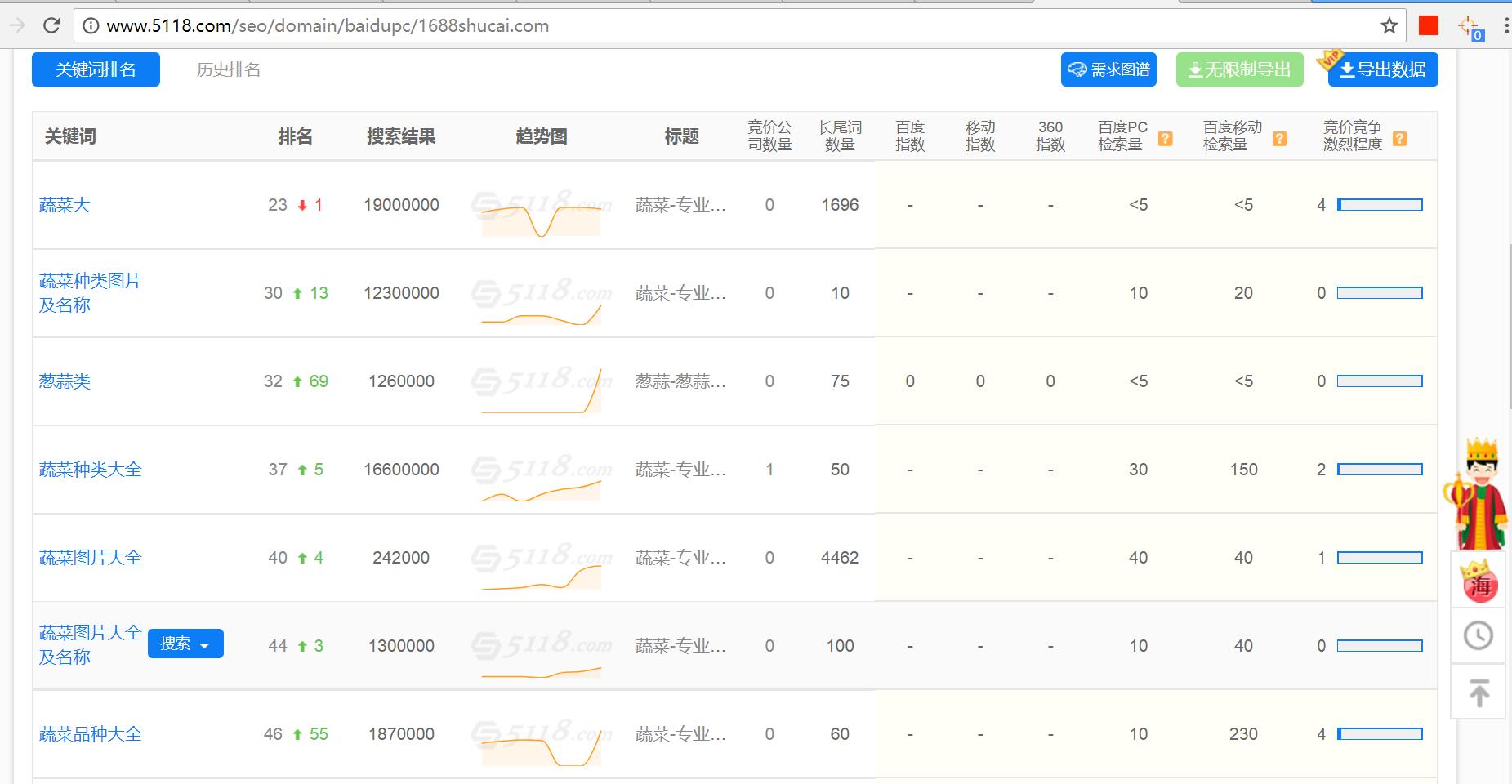Click the 导出数据 export button
Image resolution: width=1512 pixels, height=784 pixels.
coord(1382,69)
